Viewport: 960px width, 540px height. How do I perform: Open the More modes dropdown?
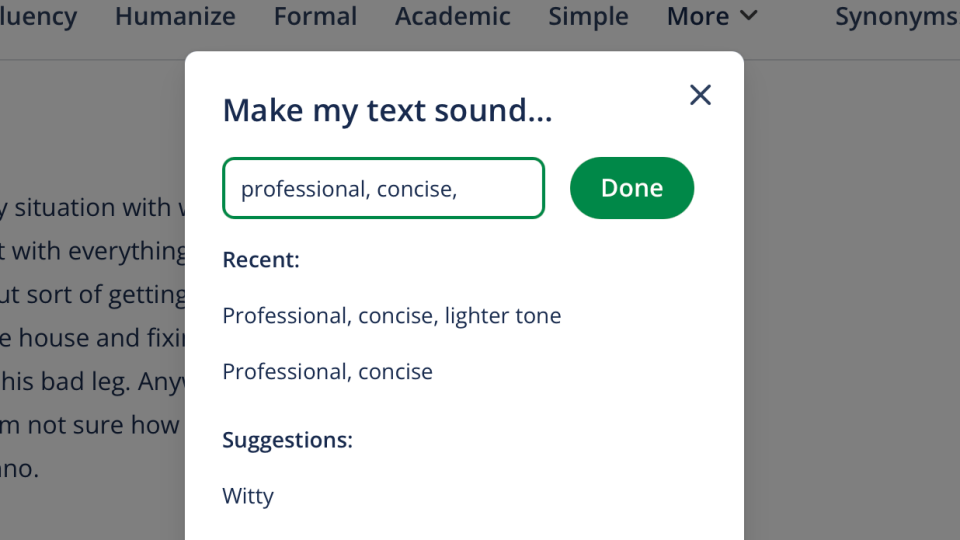pyautogui.click(x=712, y=17)
